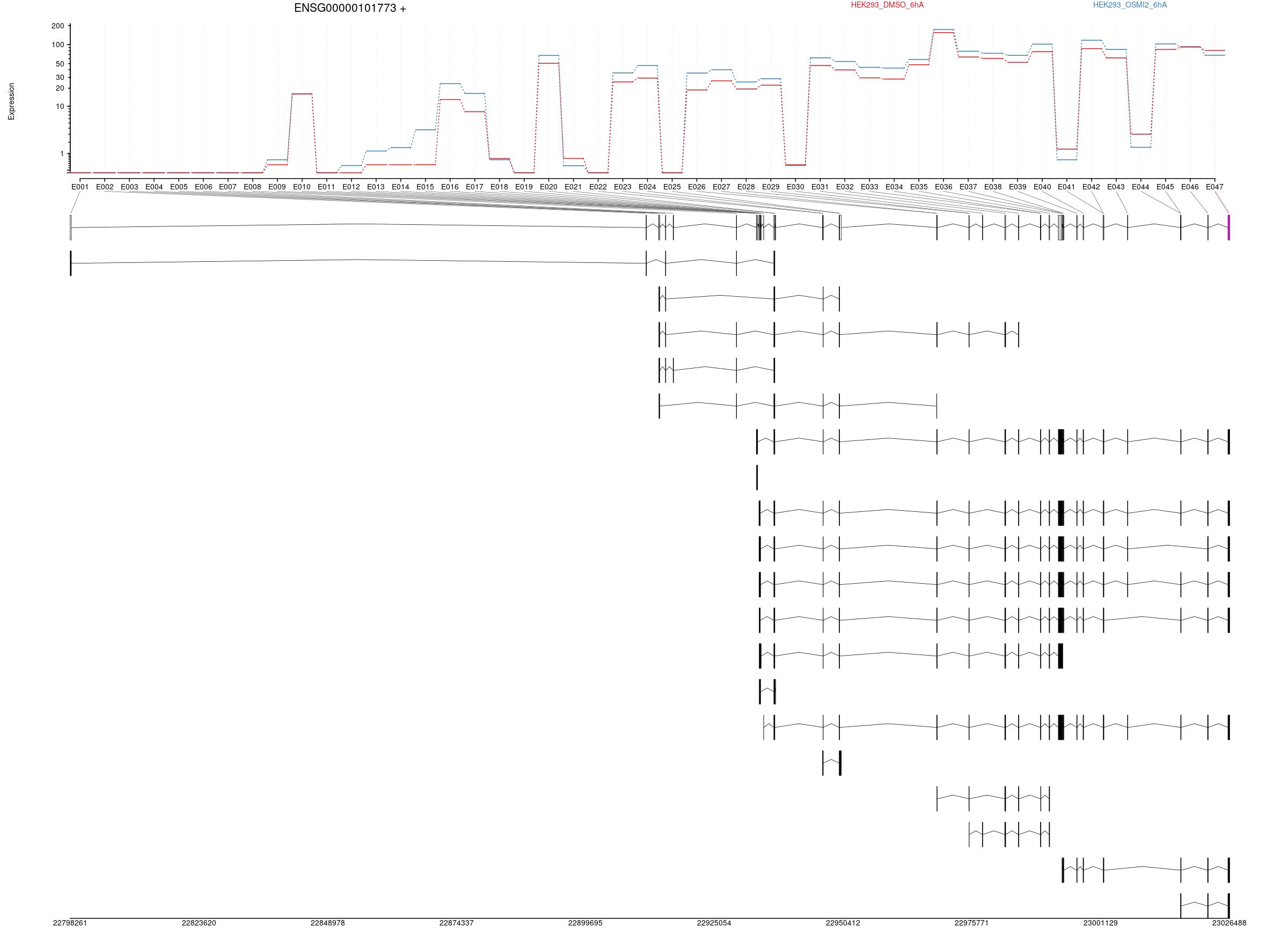Select exon label E010
This screenshot has width=1288, height=933.
[x=302, y=187]
